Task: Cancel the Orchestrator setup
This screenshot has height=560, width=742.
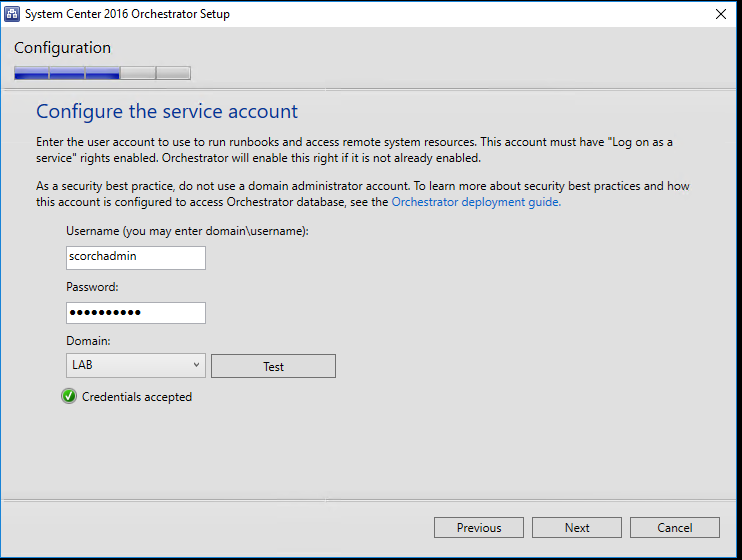Action: pos(675,527)
